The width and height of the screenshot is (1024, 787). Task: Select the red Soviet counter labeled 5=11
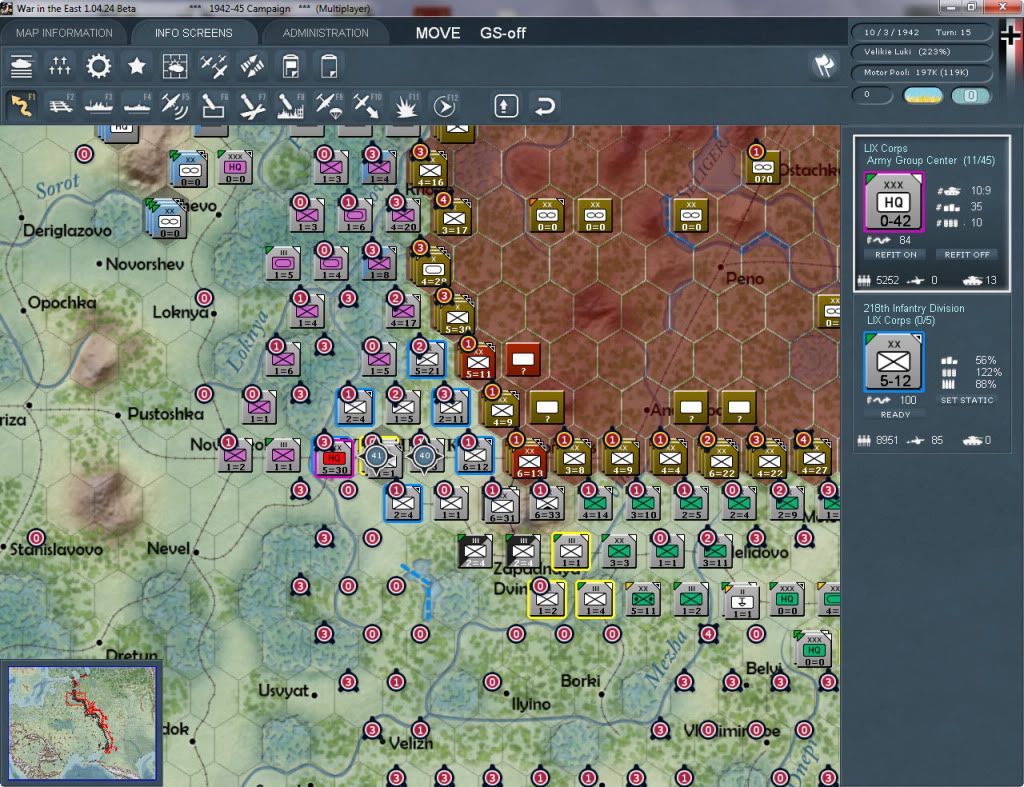(477, 362)
